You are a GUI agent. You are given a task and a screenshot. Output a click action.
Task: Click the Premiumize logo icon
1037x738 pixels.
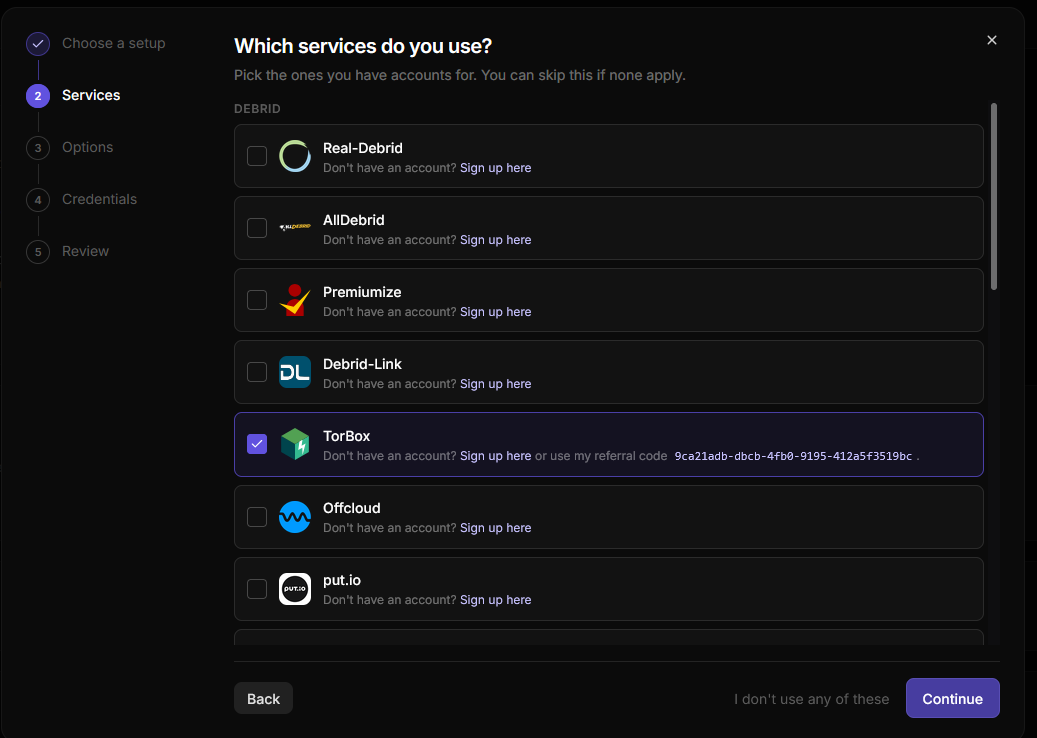(295, 300)
